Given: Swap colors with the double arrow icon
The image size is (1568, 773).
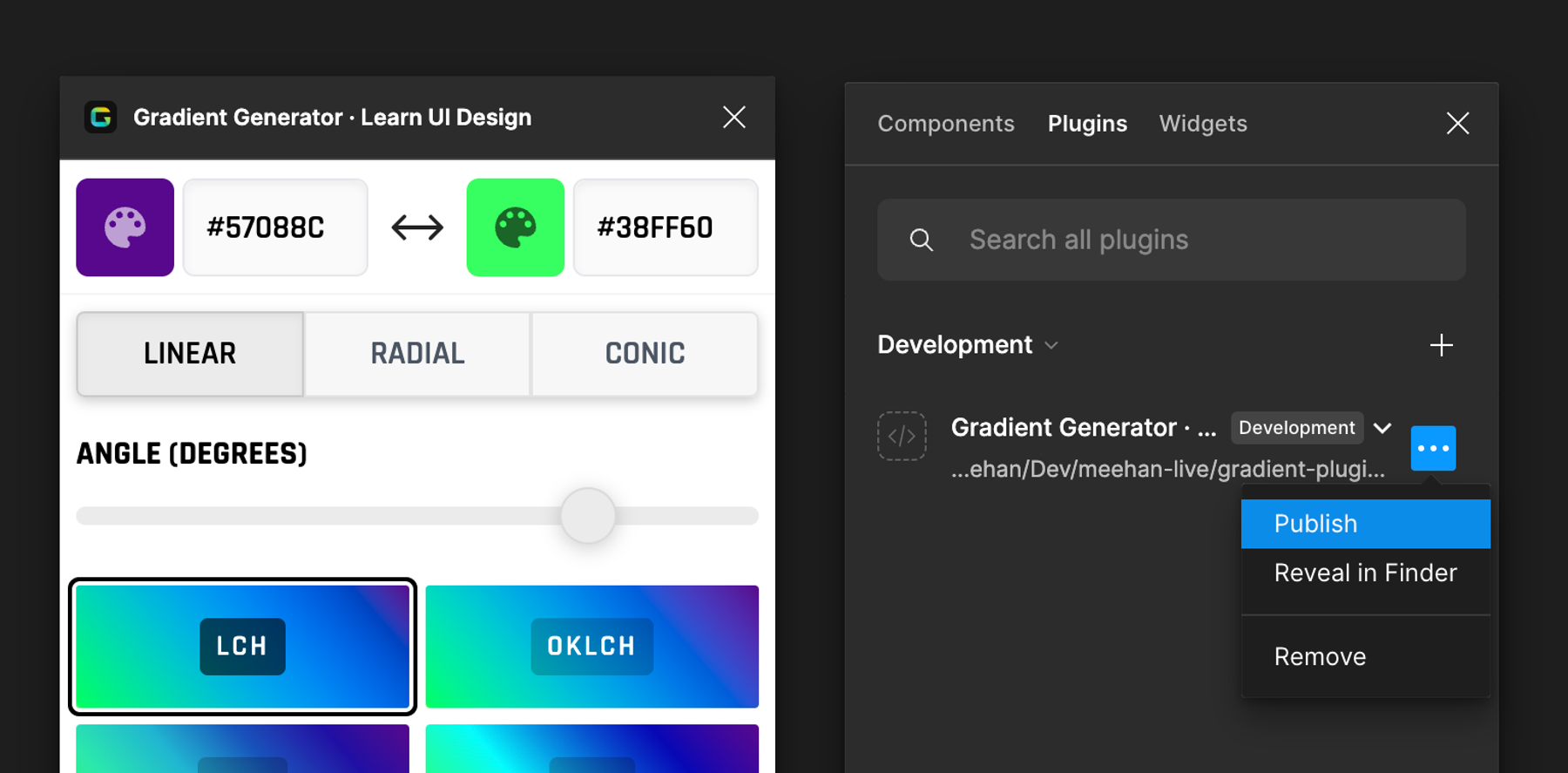Looking at the screenshot, I should click(x=417, y=227).
